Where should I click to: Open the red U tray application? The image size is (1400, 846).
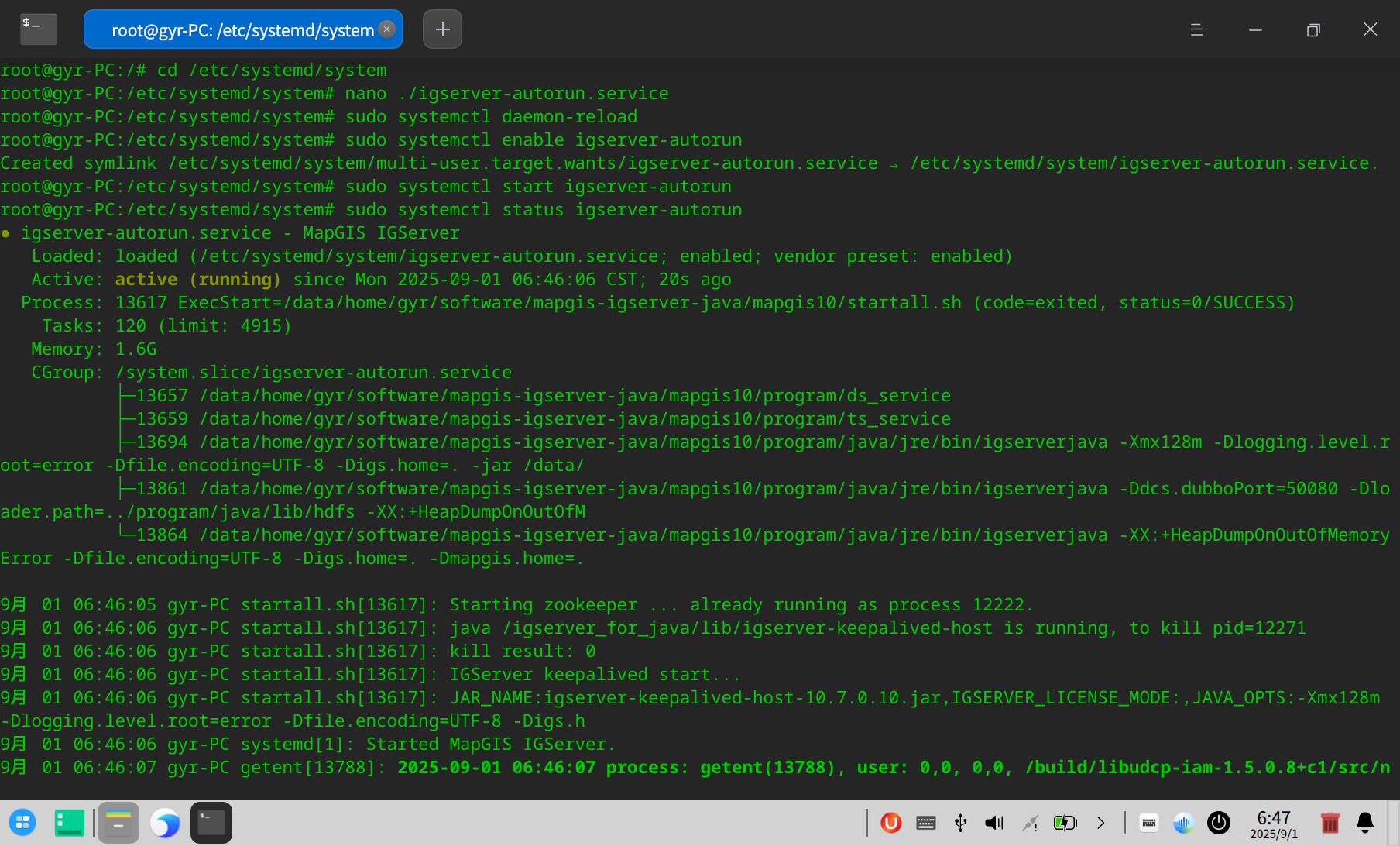[891, 823]
